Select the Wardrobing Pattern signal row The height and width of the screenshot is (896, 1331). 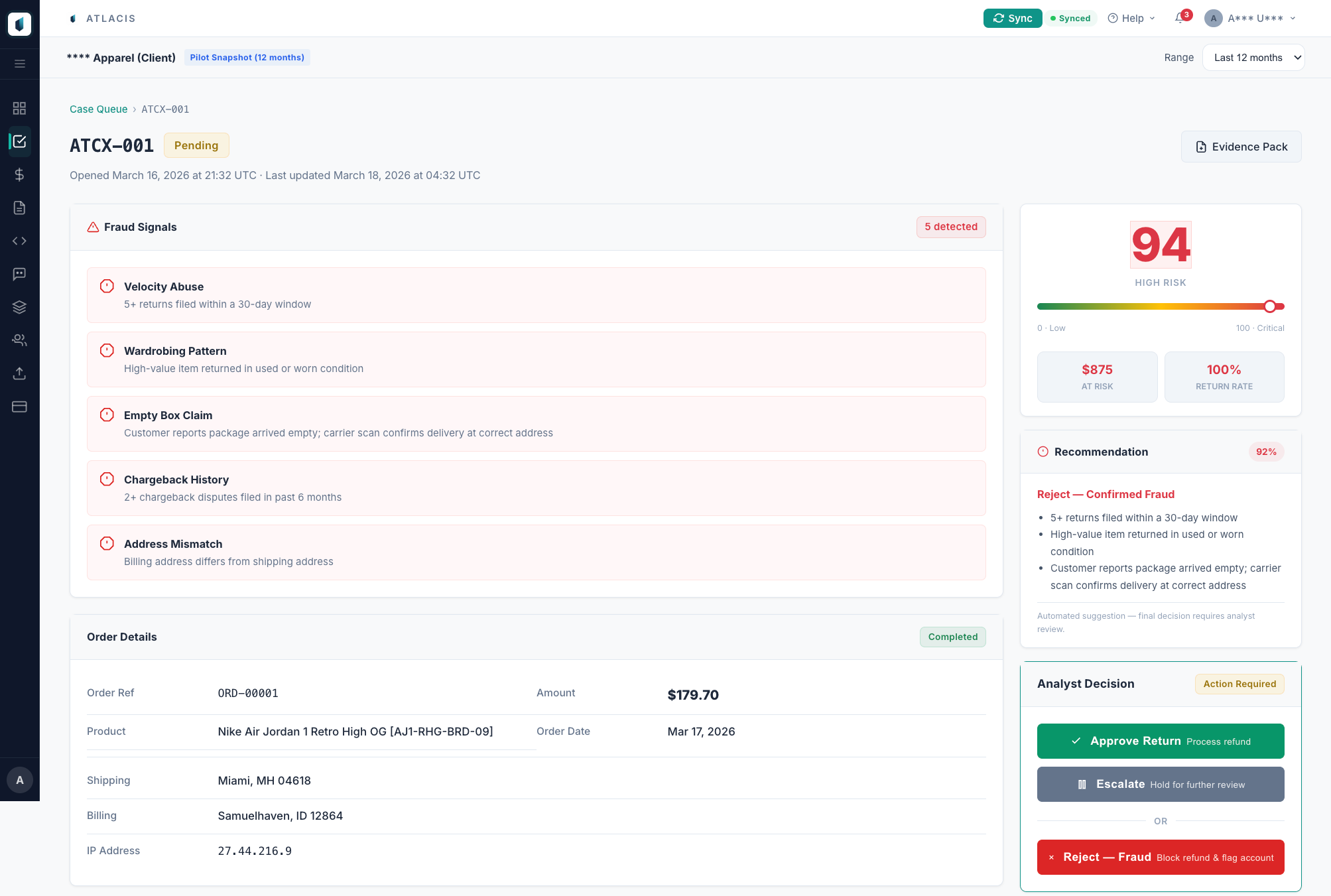pos(537,359)
